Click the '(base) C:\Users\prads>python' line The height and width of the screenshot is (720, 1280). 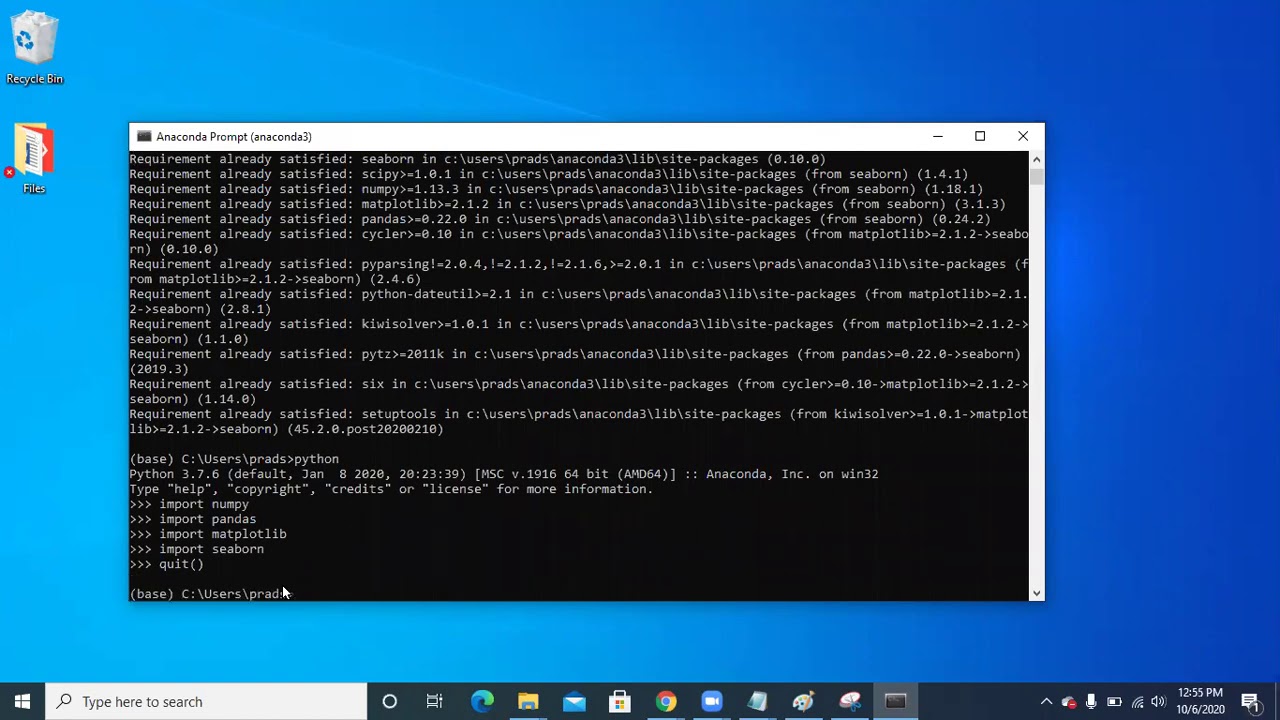tap(234, 459)
